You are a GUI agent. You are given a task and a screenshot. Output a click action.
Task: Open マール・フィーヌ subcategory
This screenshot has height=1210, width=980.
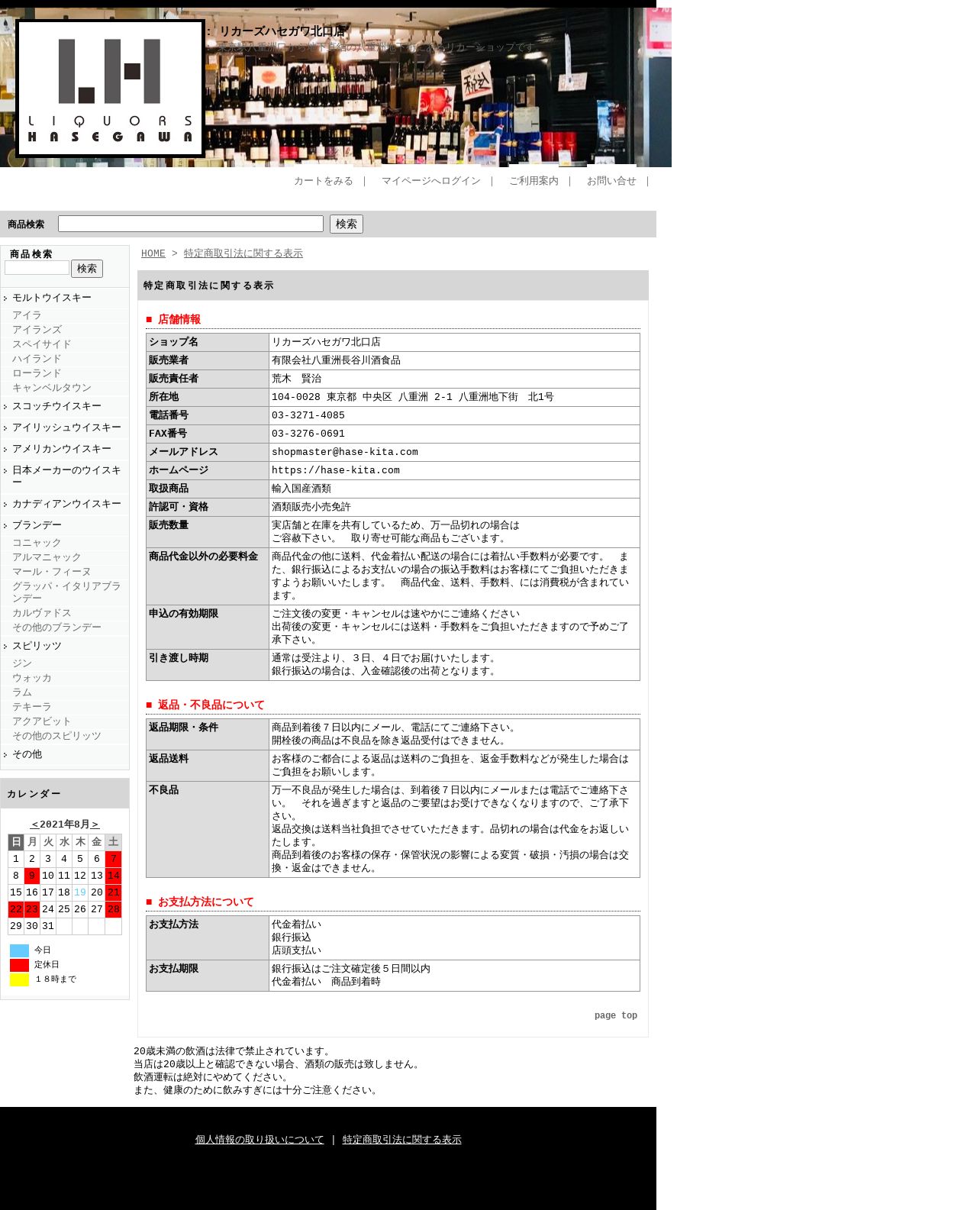pos(52,572)
